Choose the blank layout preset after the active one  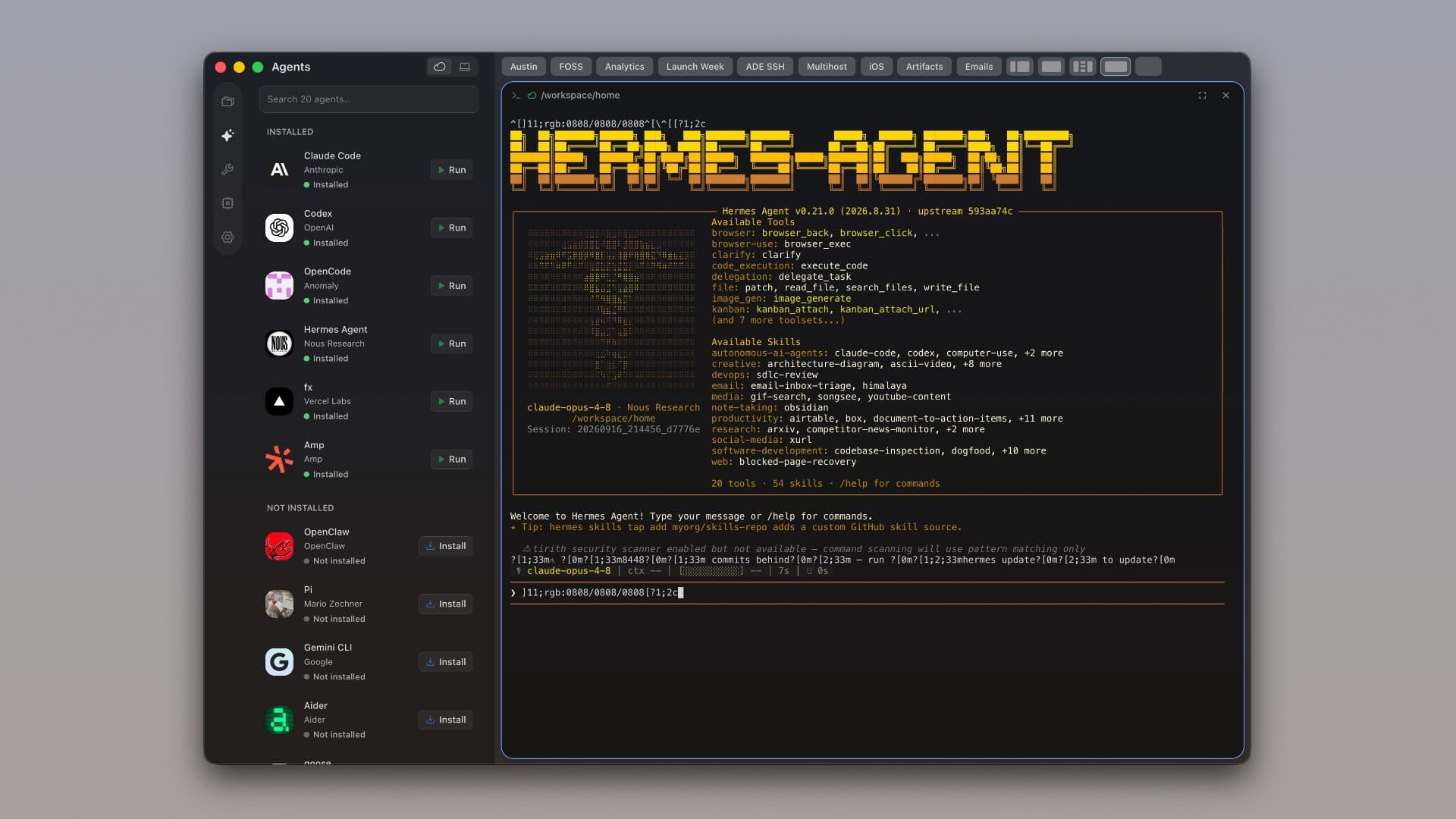pos(1148,67)
